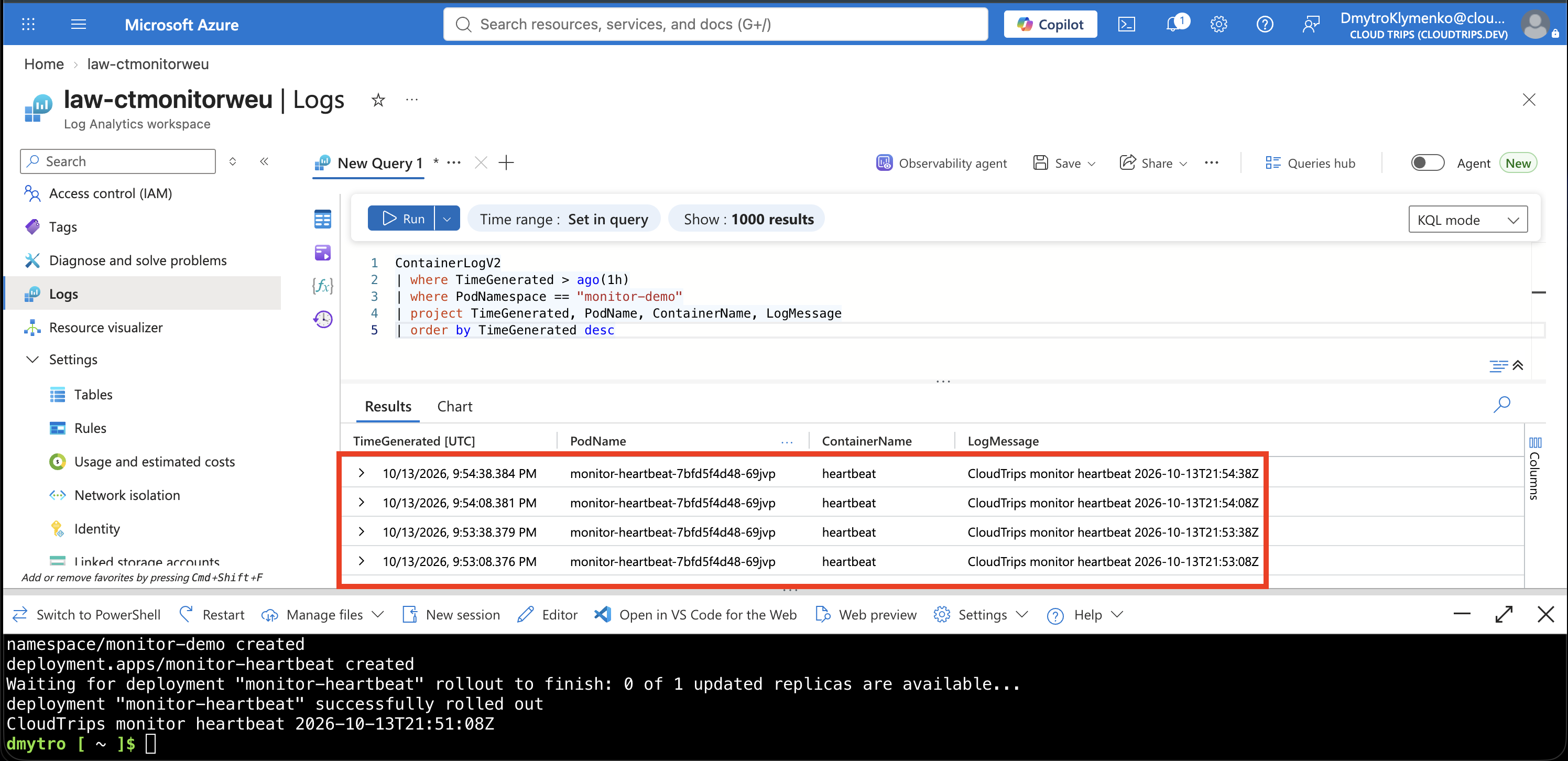Expand the 9:54:08.381 PM result row
The width and height of the screenshot is (1568, 761).
362,502
